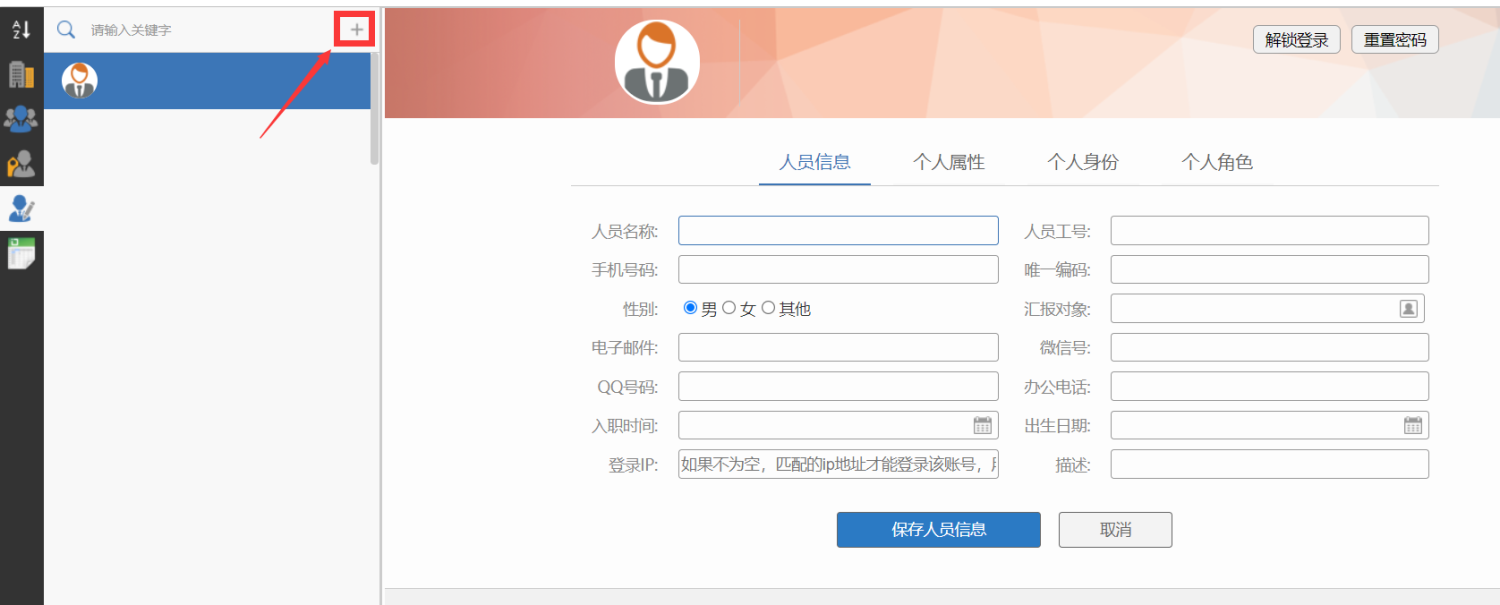1500x605 pixels.
Task: Click the 入职时间 date field
Action: coord(839,425)
